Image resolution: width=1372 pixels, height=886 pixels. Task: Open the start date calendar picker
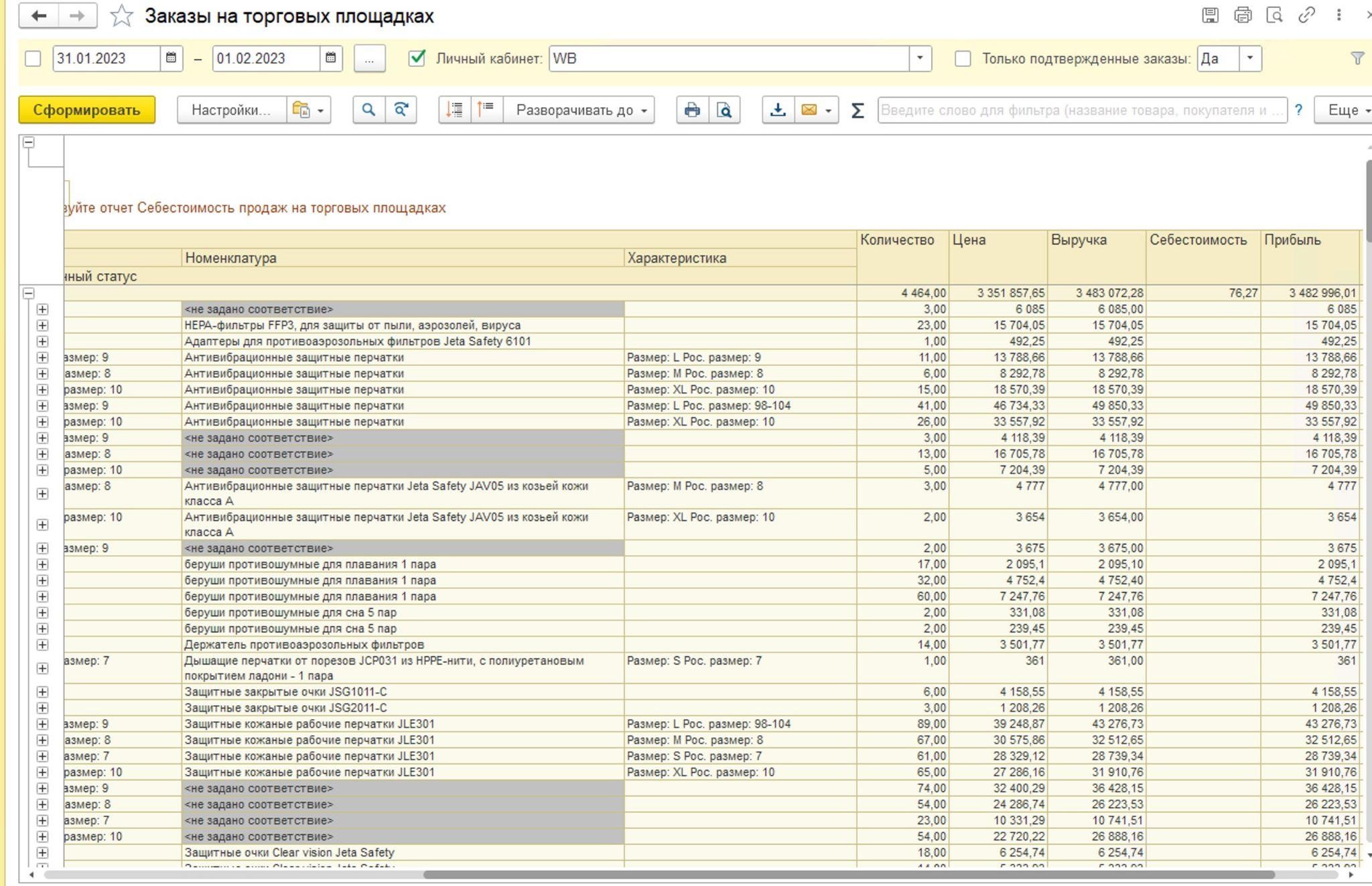tap(171, 58)
